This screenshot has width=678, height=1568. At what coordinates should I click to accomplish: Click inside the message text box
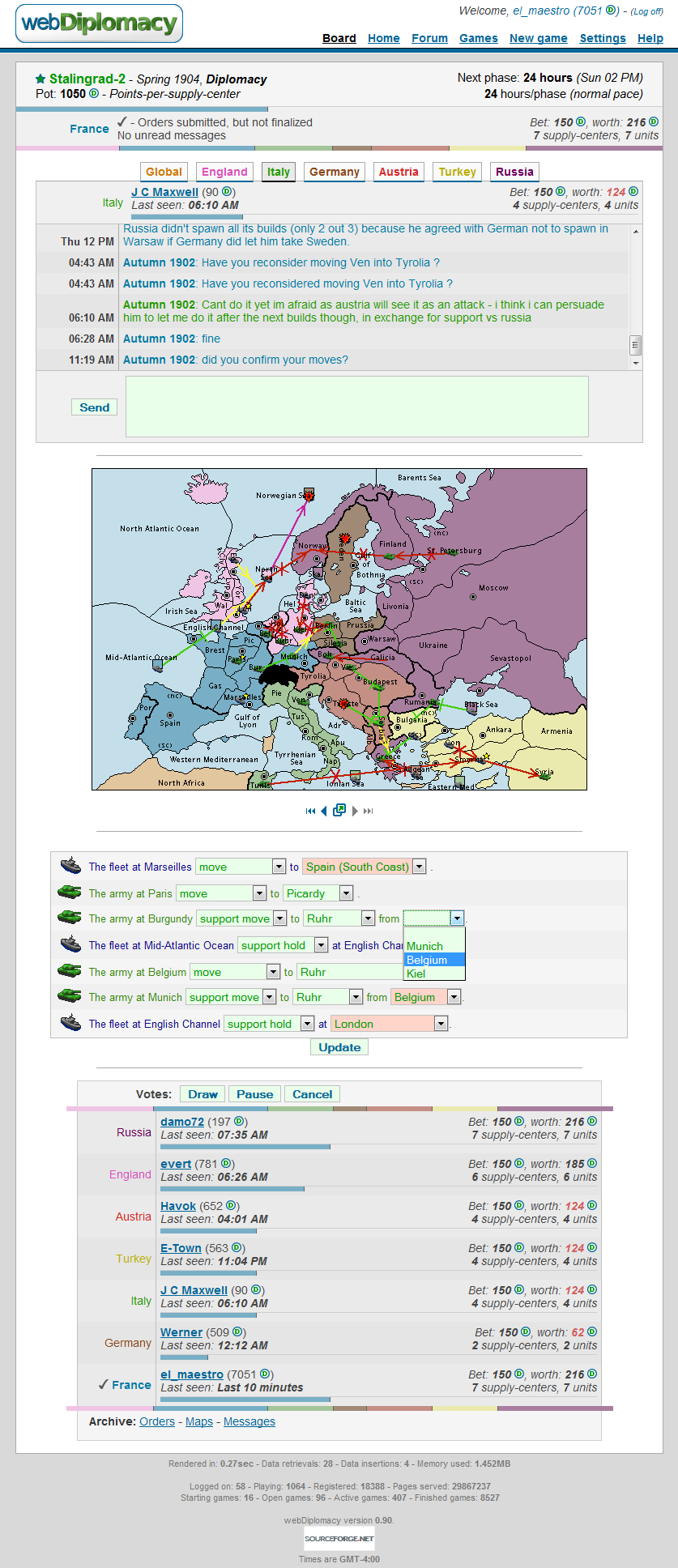click(x=356, y=407)
